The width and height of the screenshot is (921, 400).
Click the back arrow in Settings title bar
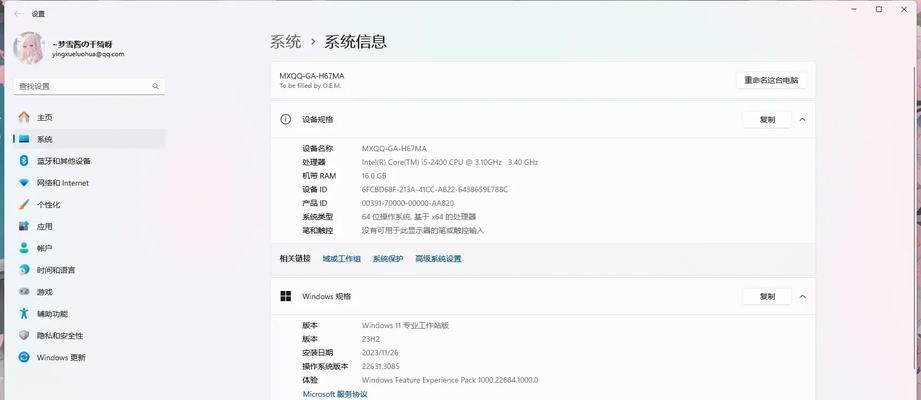pyautogui.click(x=17, y=14)
